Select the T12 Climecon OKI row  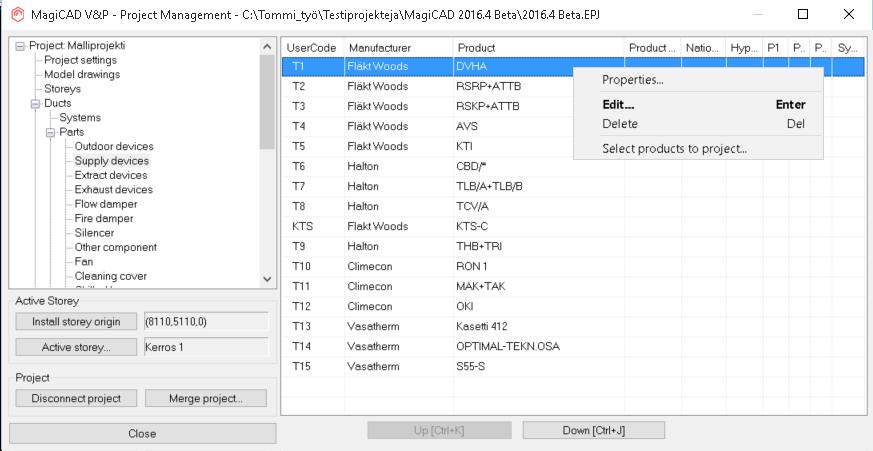(x=574, y=307)
